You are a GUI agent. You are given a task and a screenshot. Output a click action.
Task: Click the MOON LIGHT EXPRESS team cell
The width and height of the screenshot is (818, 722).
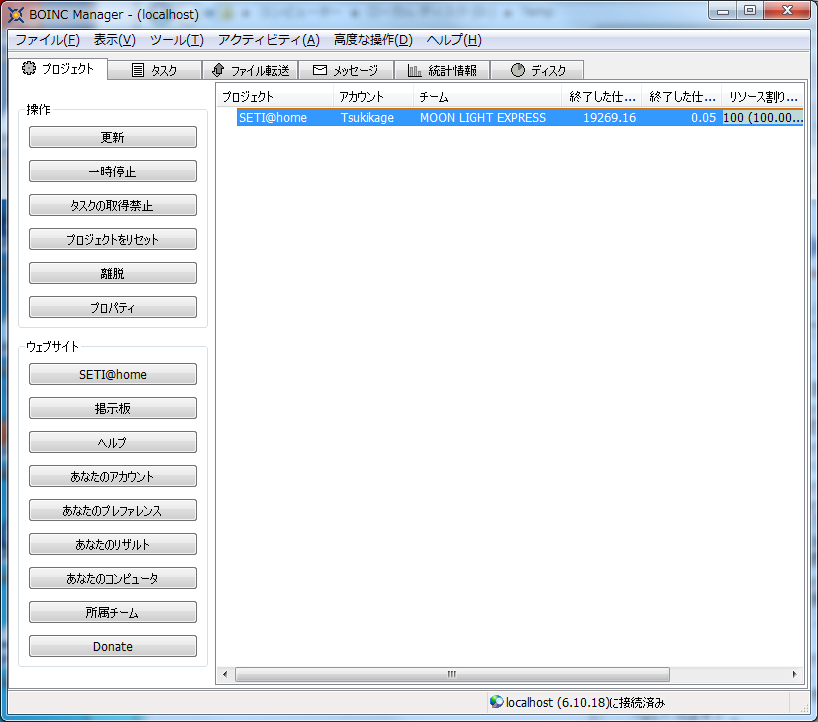(483, 117)
